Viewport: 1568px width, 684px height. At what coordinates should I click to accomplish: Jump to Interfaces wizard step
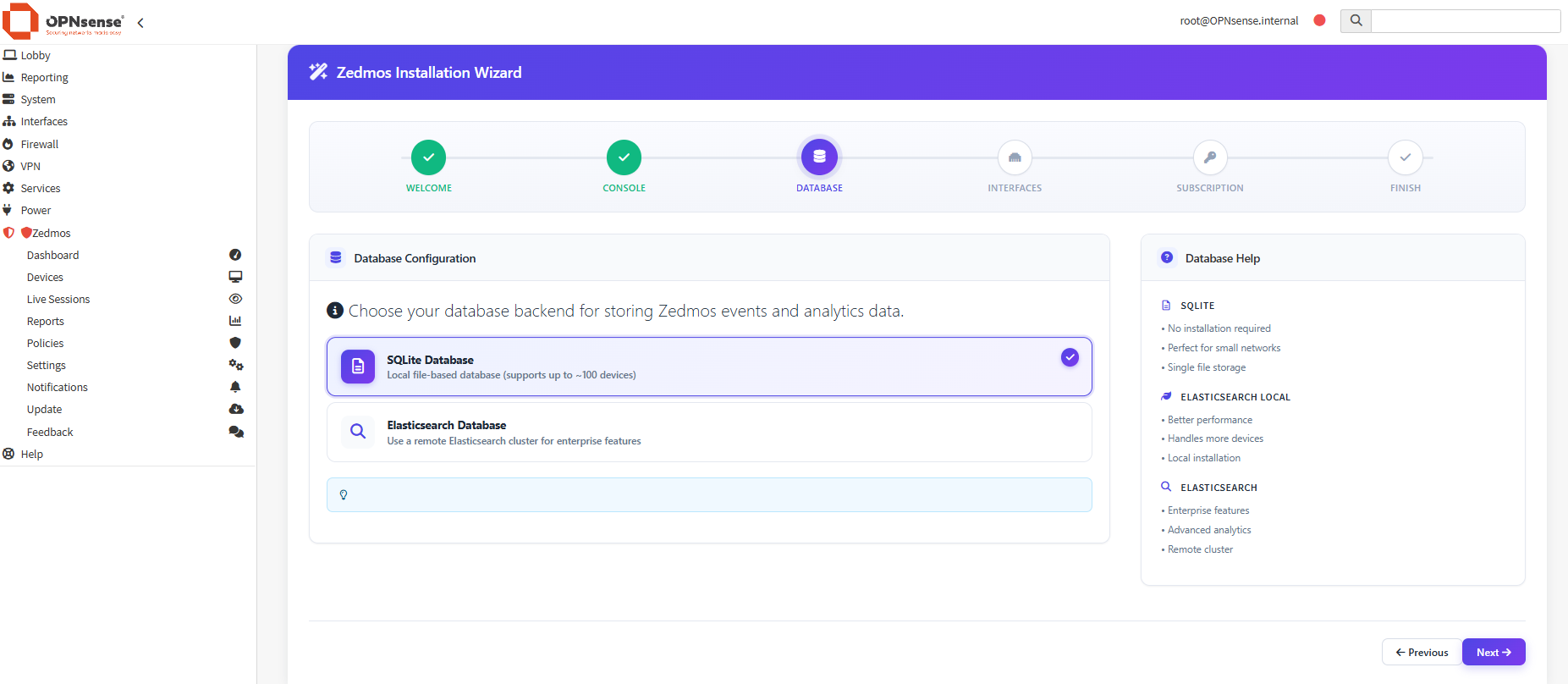pos(1015,157)
